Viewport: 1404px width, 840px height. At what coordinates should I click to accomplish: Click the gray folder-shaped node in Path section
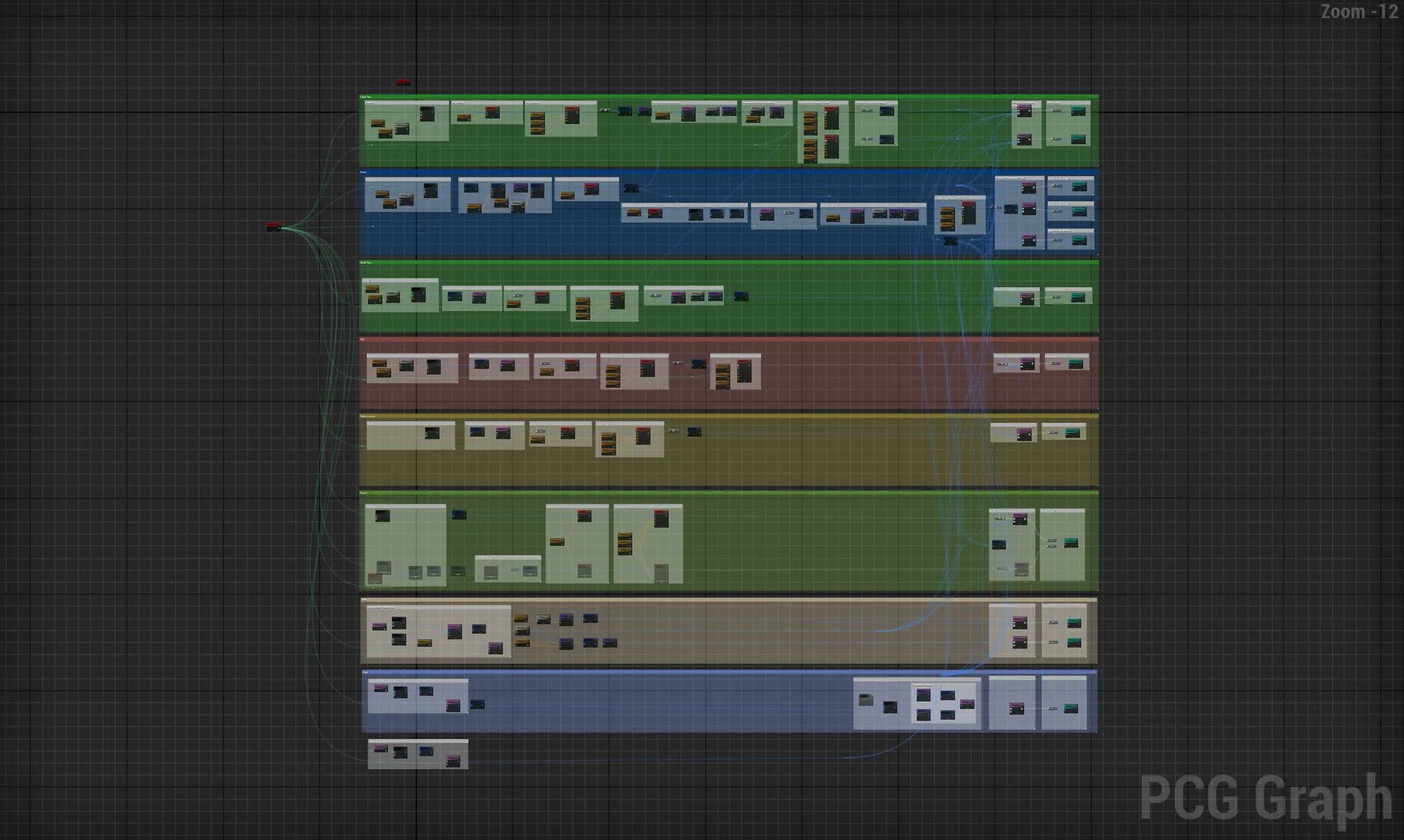point(866,700)
